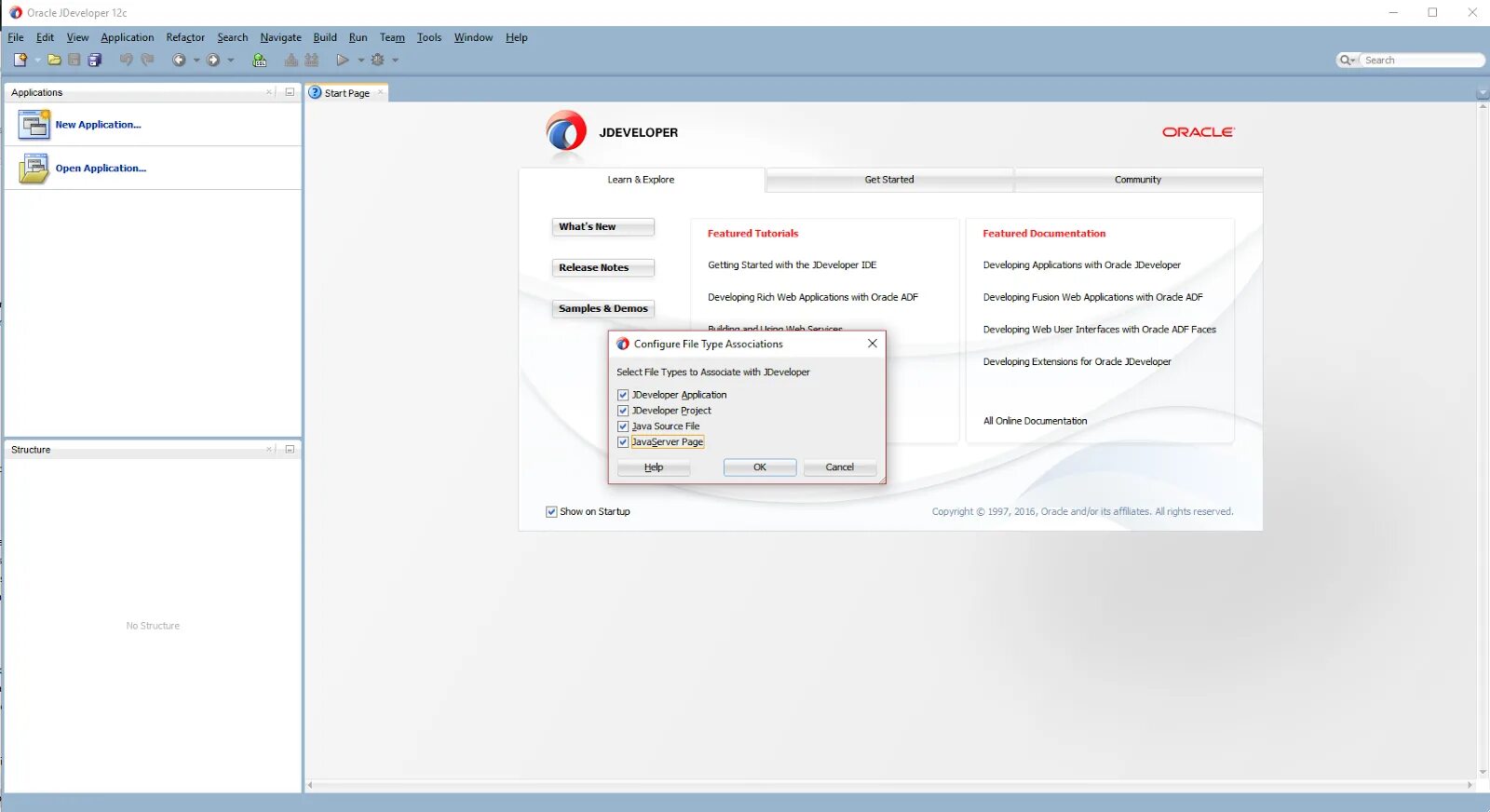The width and height of the screenshot is (1490, 812).
Task: Switch to the Get Started tab
Action: pos(889,180)
